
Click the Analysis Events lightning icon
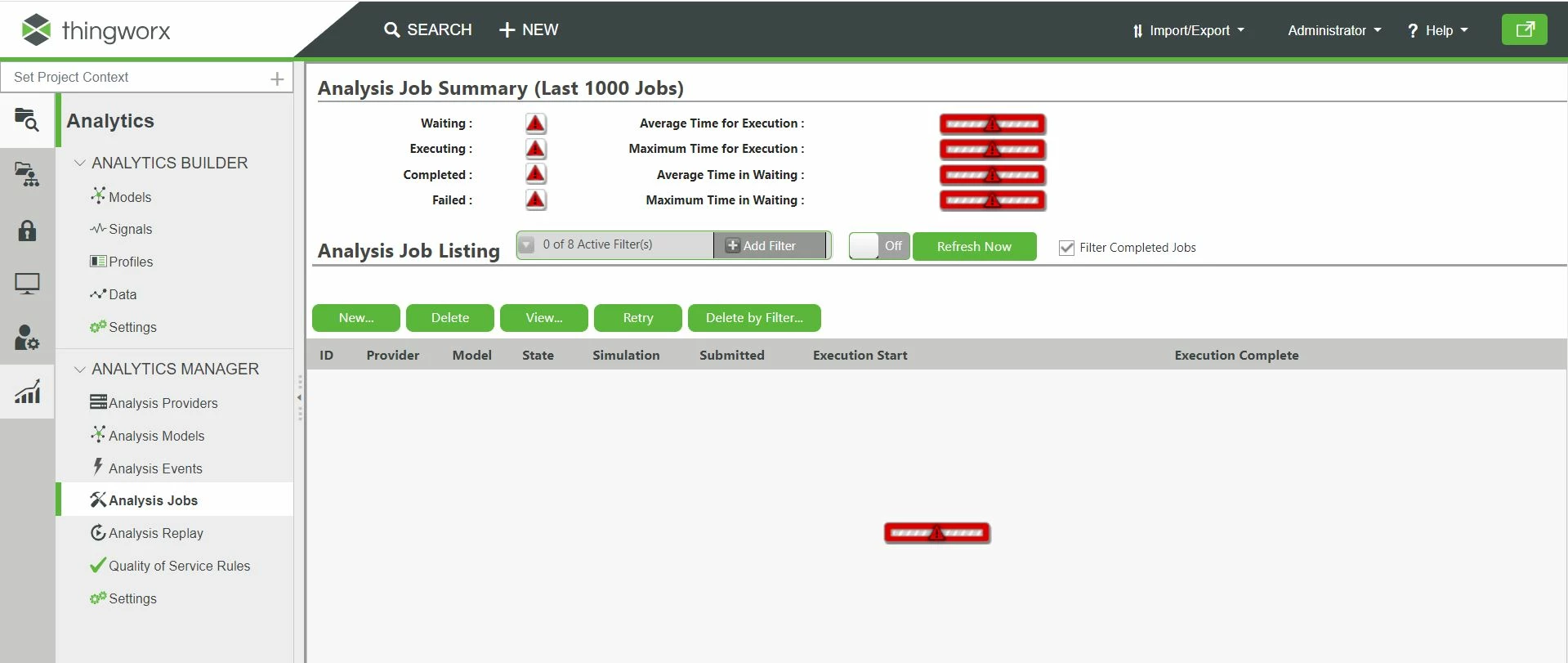click(x=98, y=467)
